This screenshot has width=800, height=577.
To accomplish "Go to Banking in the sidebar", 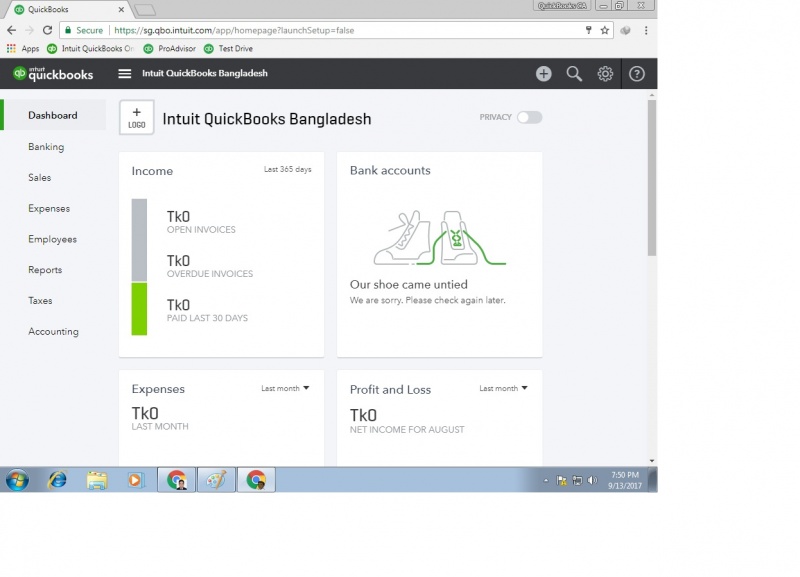I will pyautogui.click(x=46, y=147).
